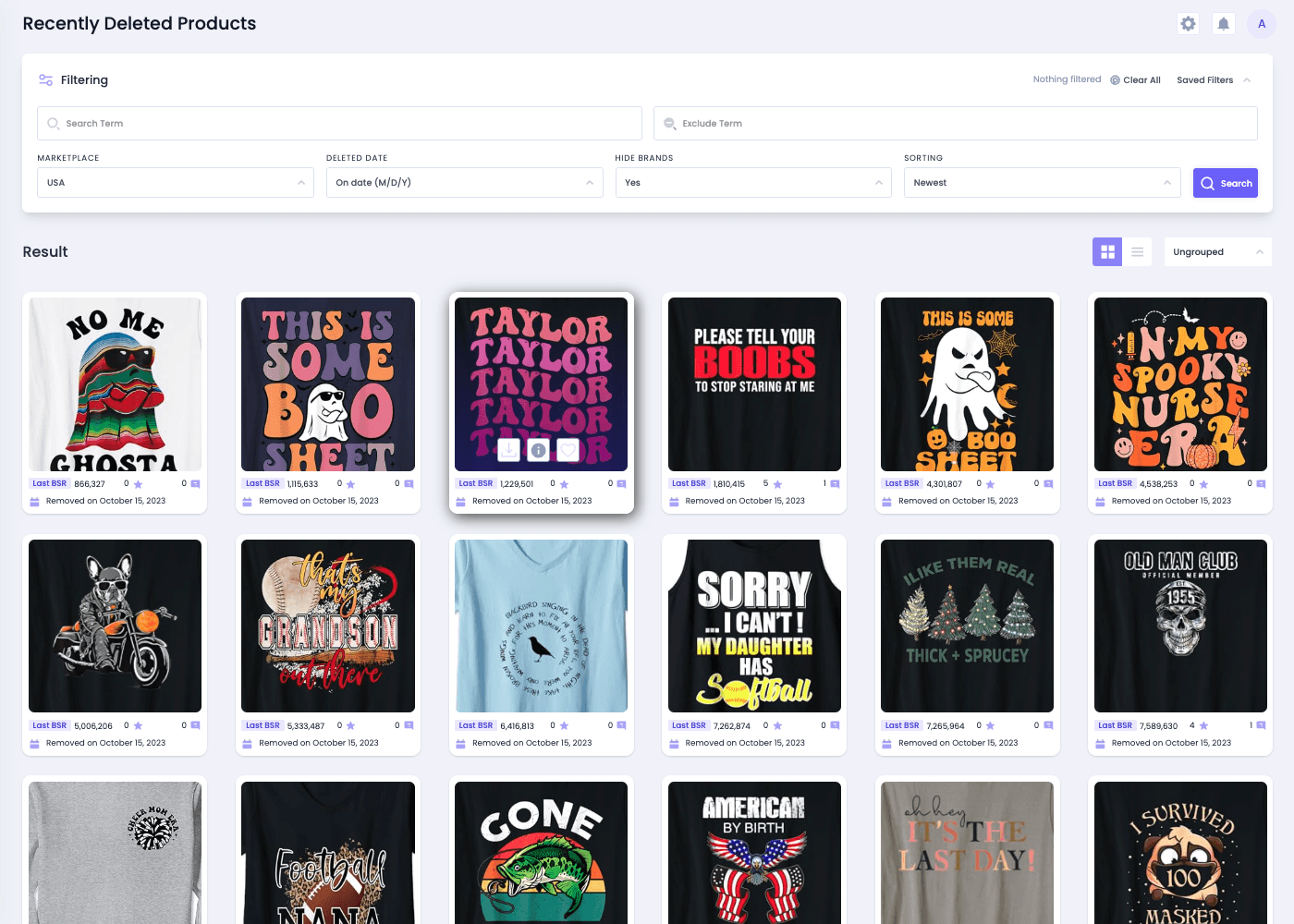Click the star icon on BSR 7,589,630 card
The height and width of the screenshot is (924, 1294).
1203,726
